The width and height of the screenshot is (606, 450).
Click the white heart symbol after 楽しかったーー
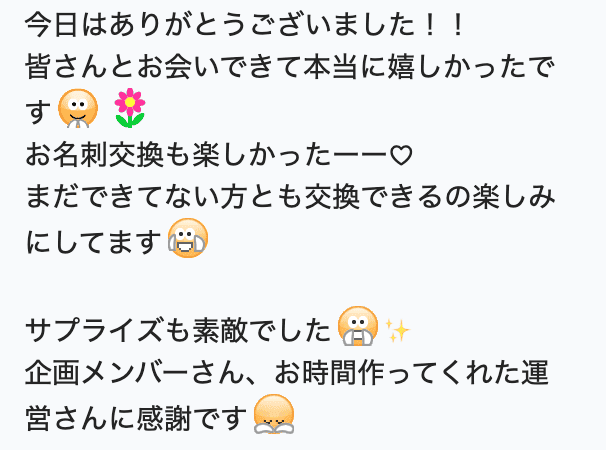[401, 155]
